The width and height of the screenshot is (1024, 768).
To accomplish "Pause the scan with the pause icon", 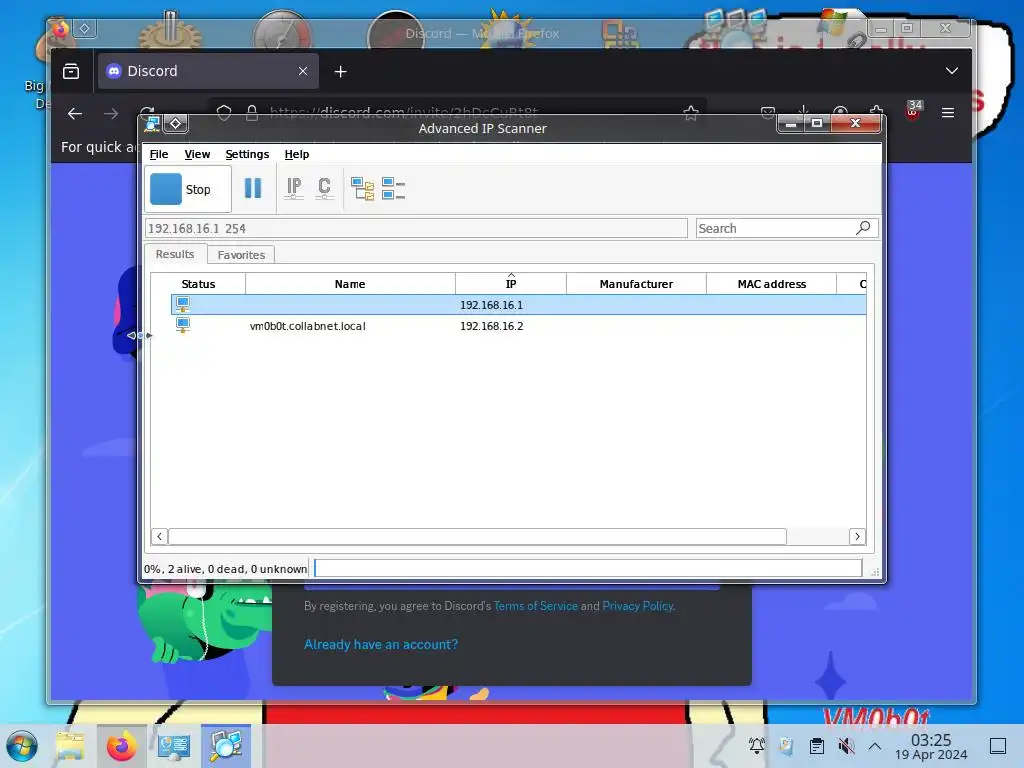I will point(253,188).
